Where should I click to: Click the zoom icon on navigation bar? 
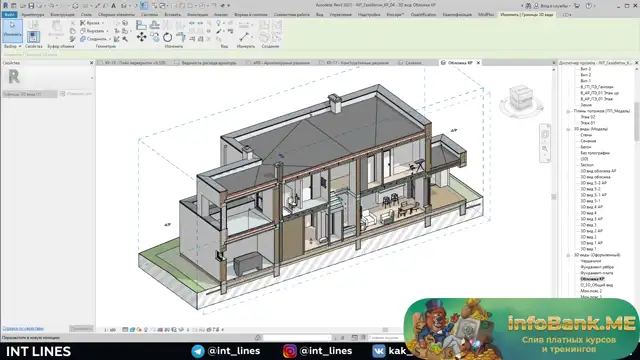pos(545,149)
